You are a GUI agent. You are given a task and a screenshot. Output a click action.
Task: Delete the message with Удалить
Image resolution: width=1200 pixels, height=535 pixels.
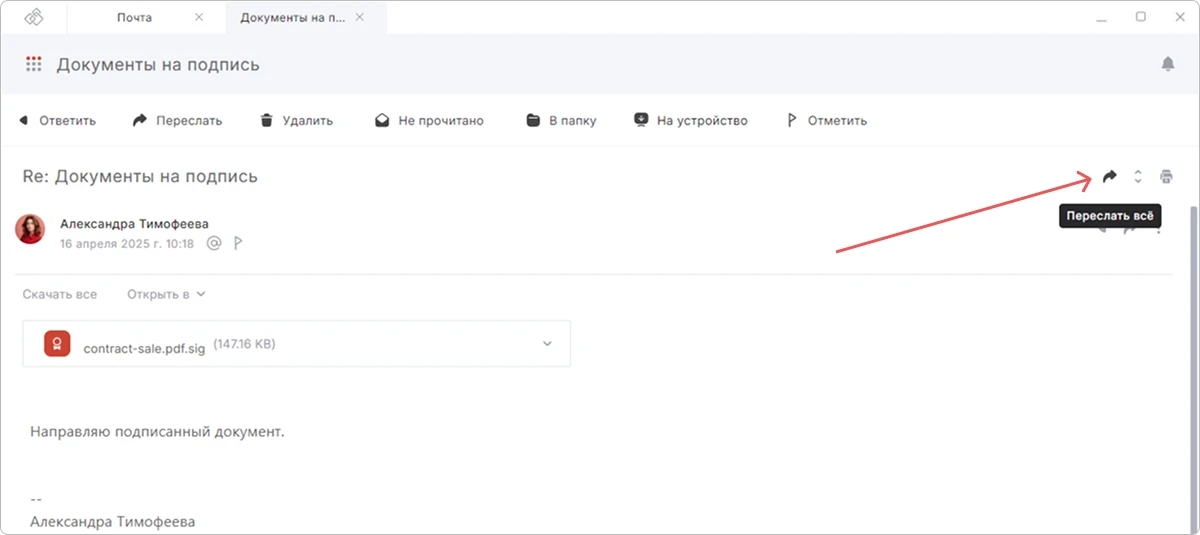296,121
